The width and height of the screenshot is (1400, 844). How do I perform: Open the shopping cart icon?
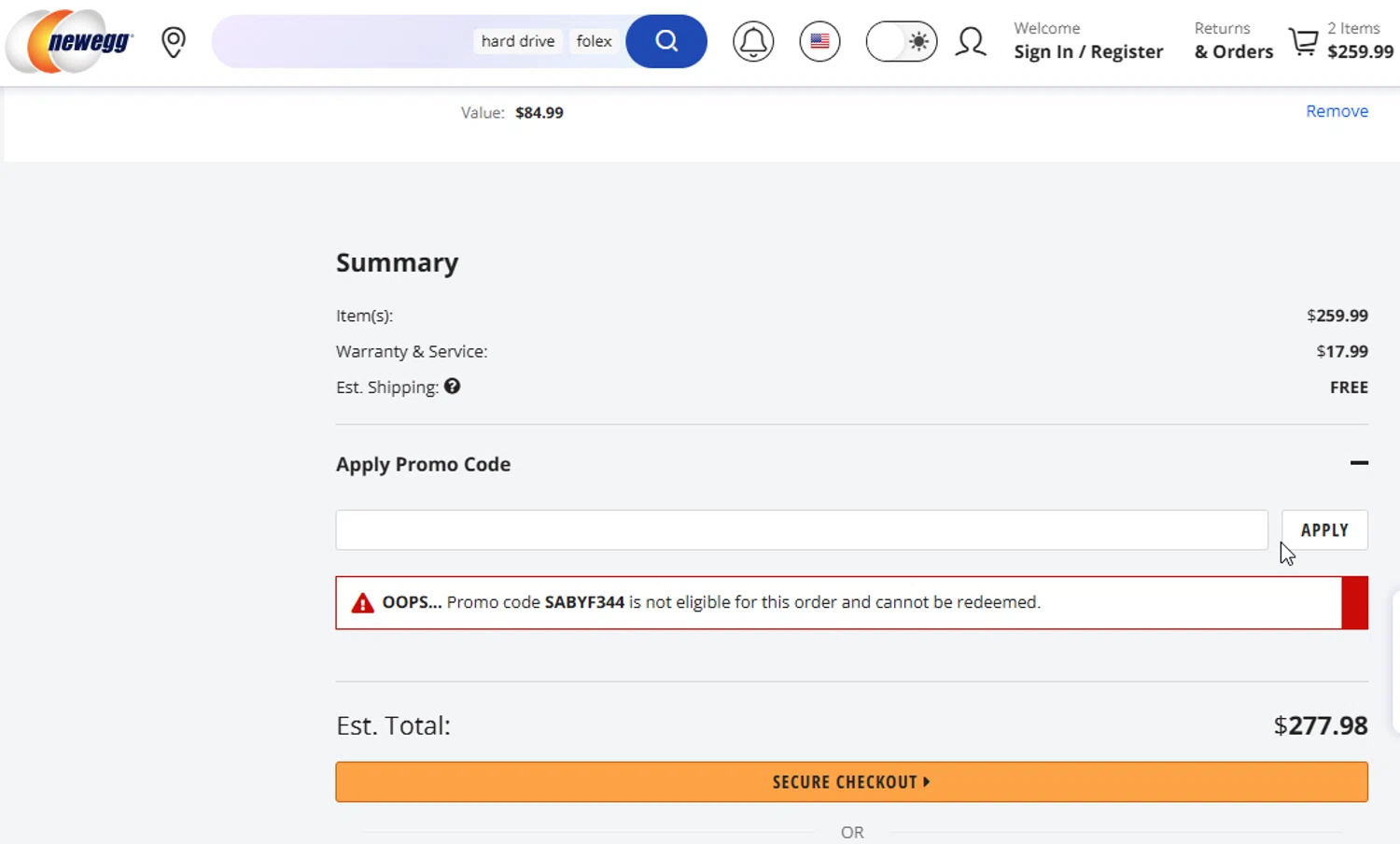[x=1303, y=42]
